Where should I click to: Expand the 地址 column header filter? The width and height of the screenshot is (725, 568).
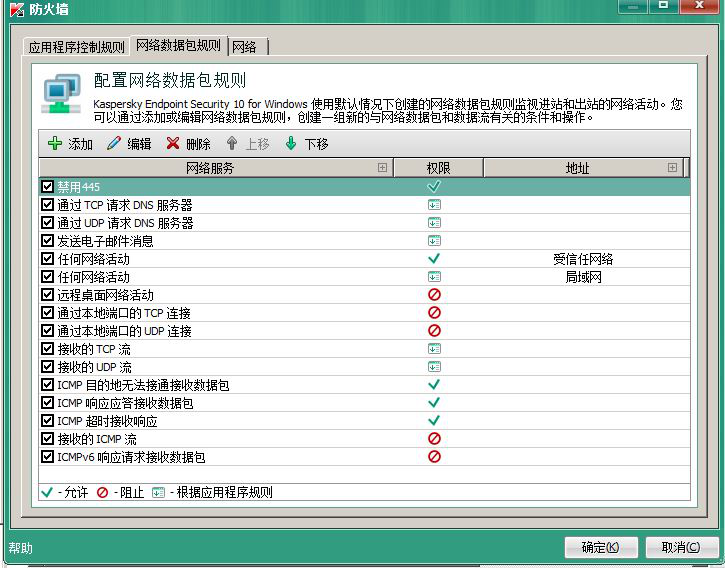[x=672, y=168]
